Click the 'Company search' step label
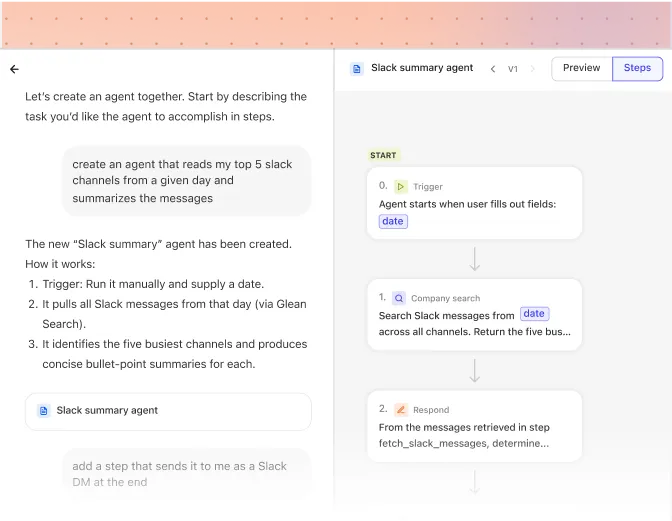 pyautogui.click(x=445, y=298)
